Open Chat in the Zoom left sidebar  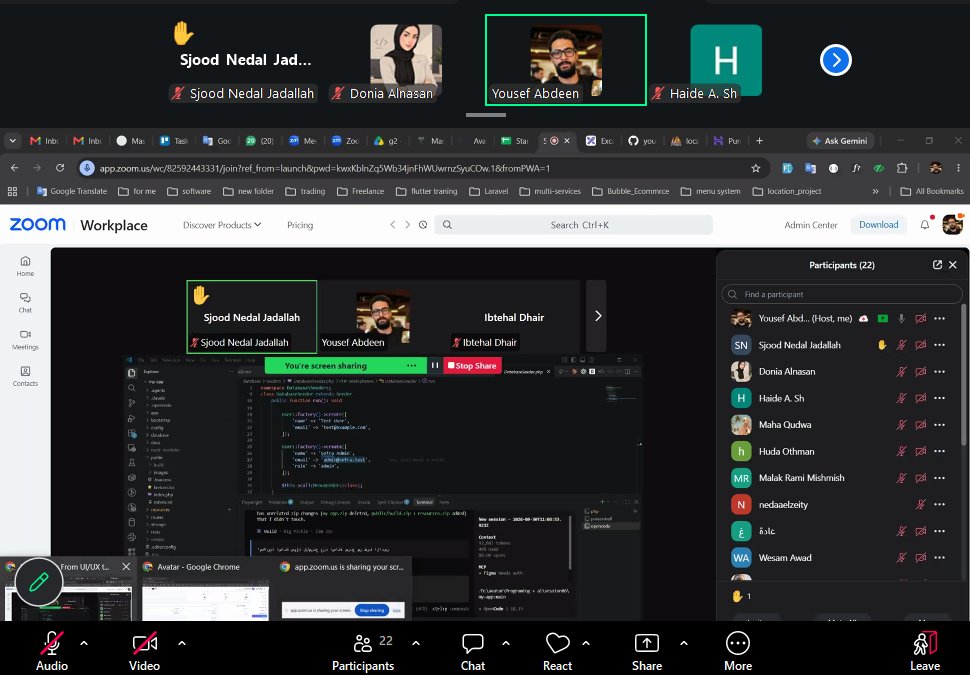pyautogui.click(x=25, y=303)
